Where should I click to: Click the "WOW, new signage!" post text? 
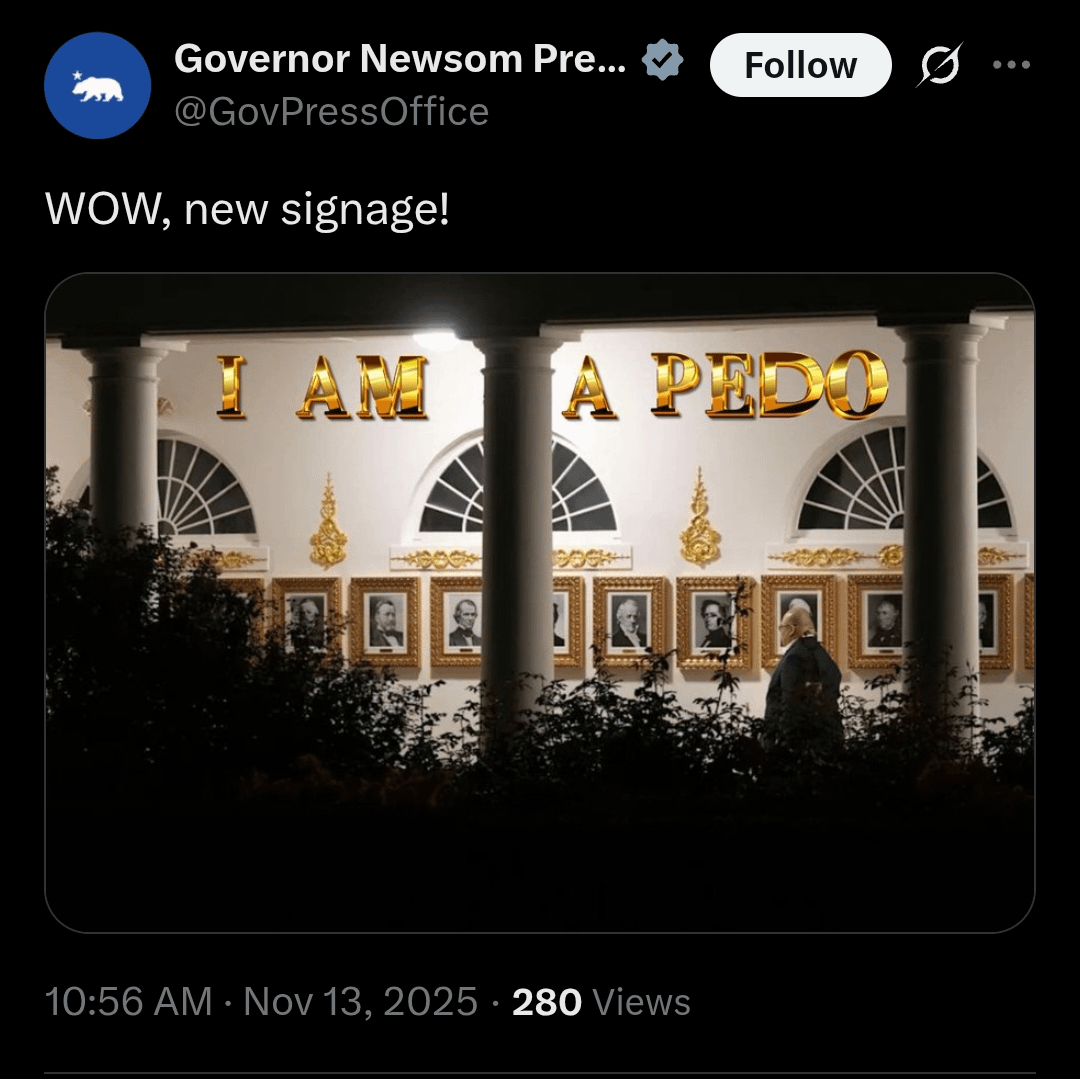coord(247,209)
